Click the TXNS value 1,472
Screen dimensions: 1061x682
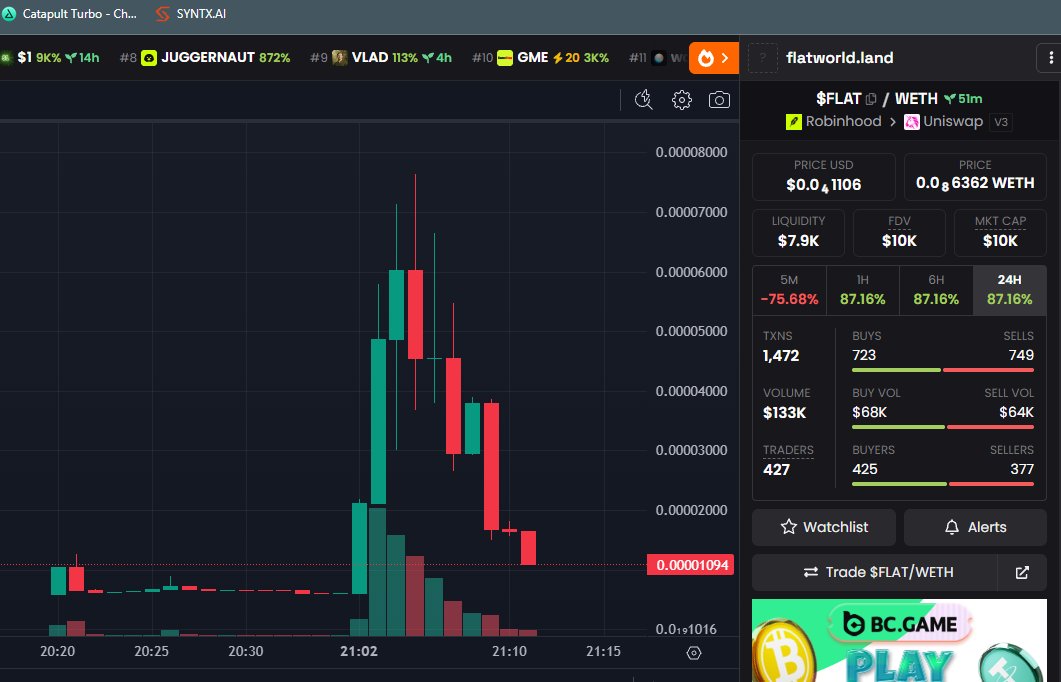[781, 356]
